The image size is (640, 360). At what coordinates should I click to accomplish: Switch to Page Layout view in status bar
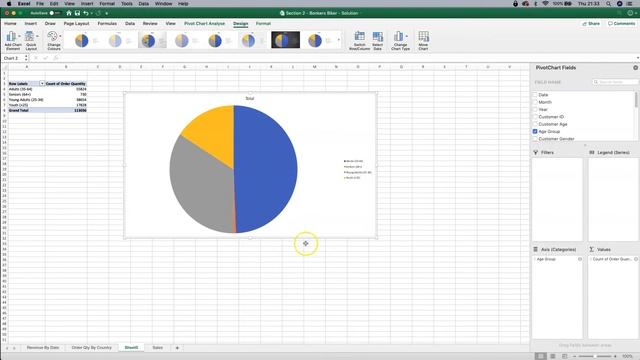click(553, 356)
